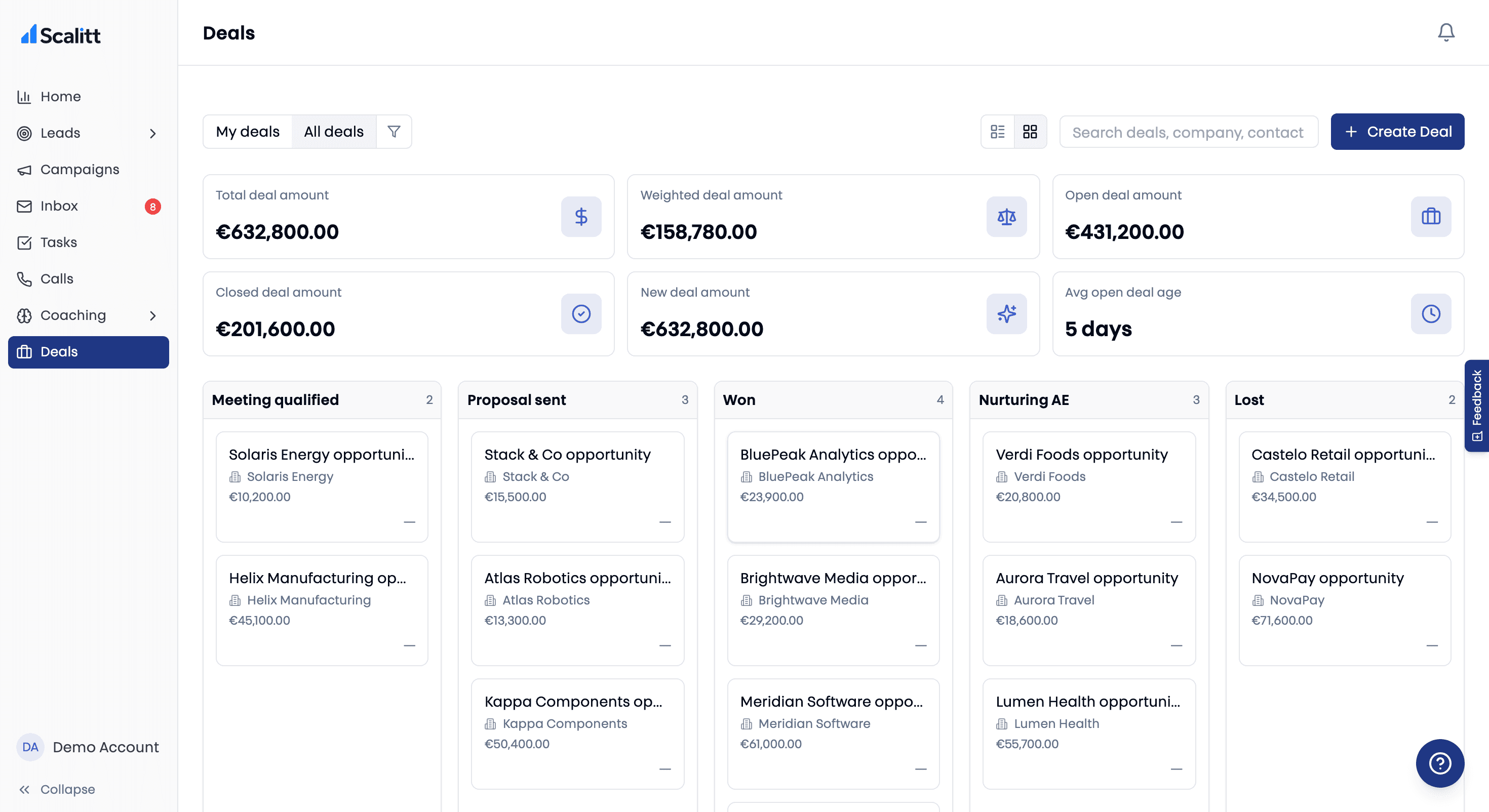Image resolution: width=1489 pixels, height=812 pixels.
Task: Click the Weighted deal amount scales icon
Action: tap(1006, 217)
